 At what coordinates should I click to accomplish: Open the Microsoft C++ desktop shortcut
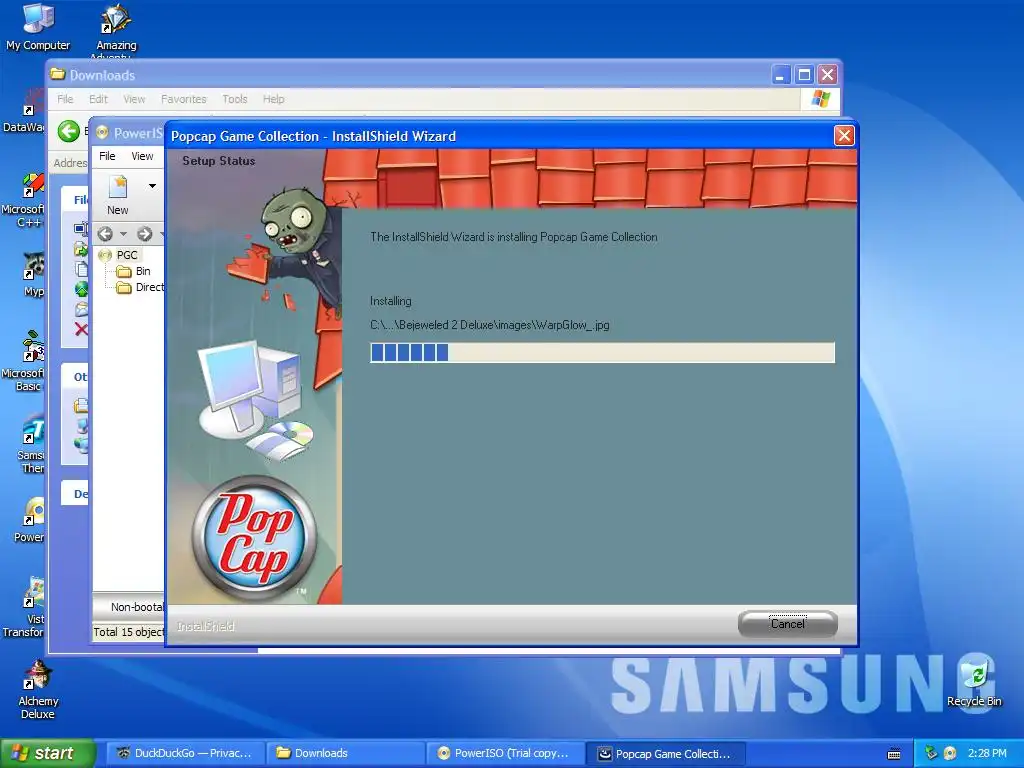(26, 200)
